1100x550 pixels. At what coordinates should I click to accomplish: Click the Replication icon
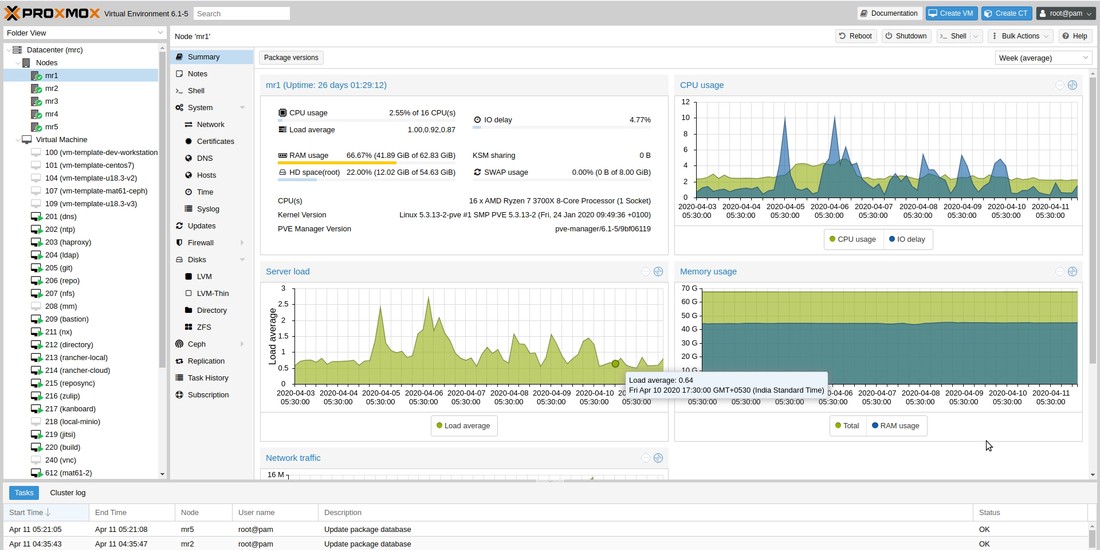180,361
